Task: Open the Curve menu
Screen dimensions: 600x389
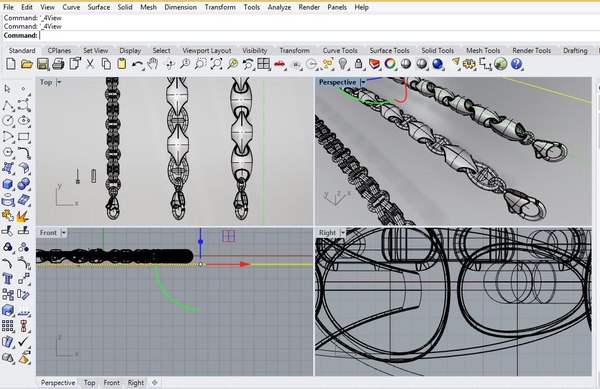Action: 71,7
